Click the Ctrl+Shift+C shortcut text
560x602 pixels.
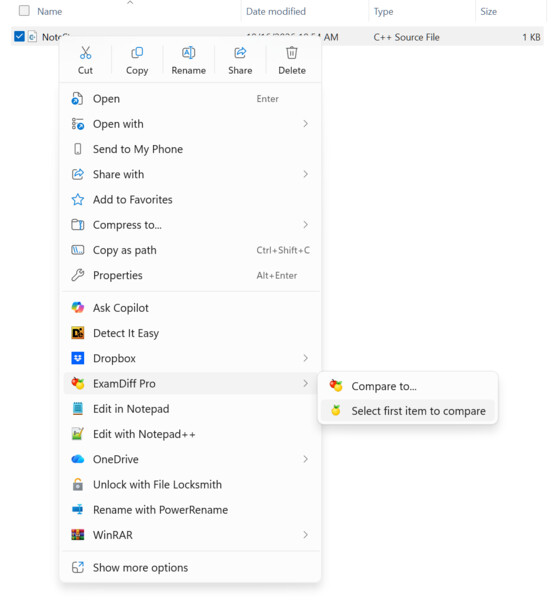(283, 250)
